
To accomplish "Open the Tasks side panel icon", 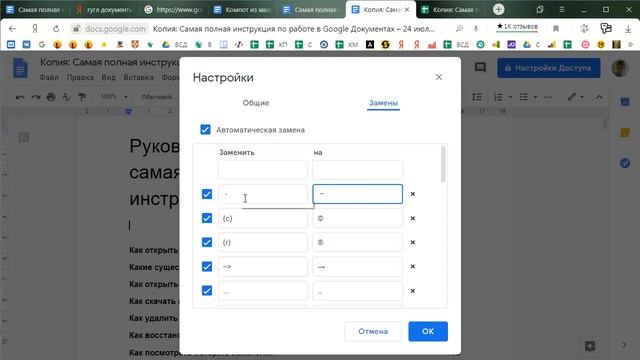I will [x=625, y=163].
